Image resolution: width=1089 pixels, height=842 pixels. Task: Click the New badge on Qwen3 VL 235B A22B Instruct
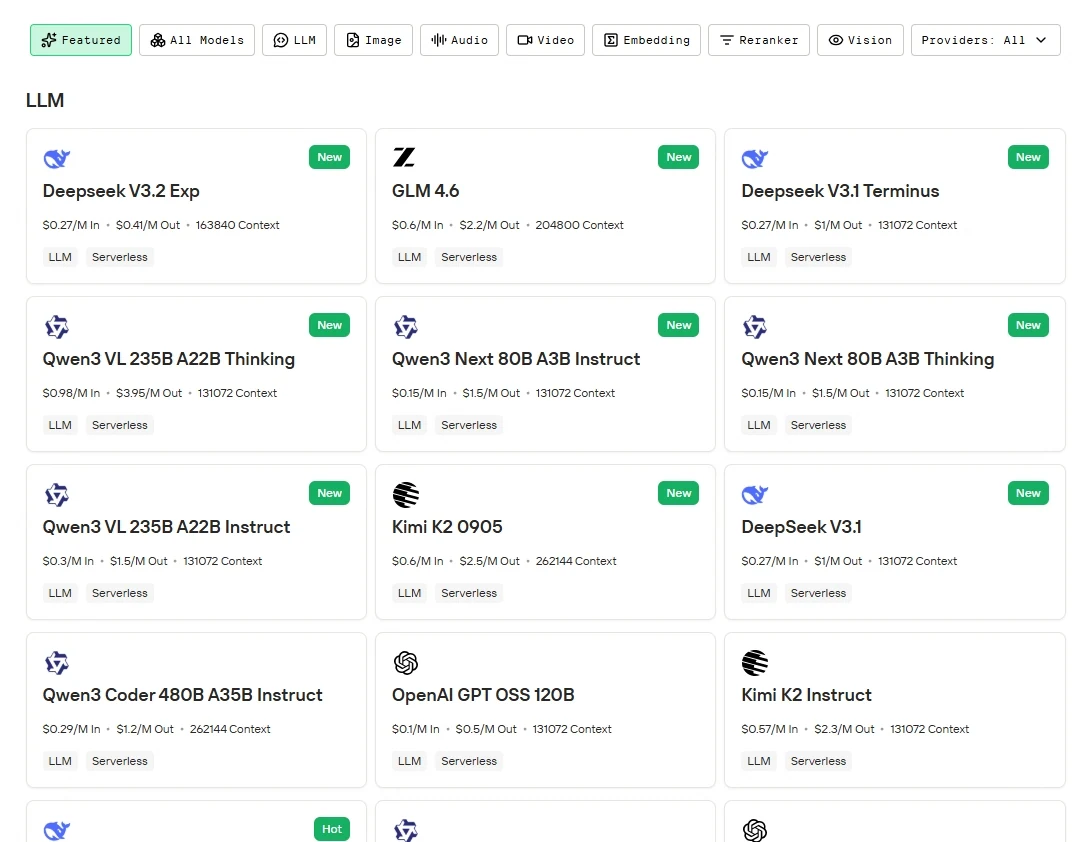coord(329,493)
